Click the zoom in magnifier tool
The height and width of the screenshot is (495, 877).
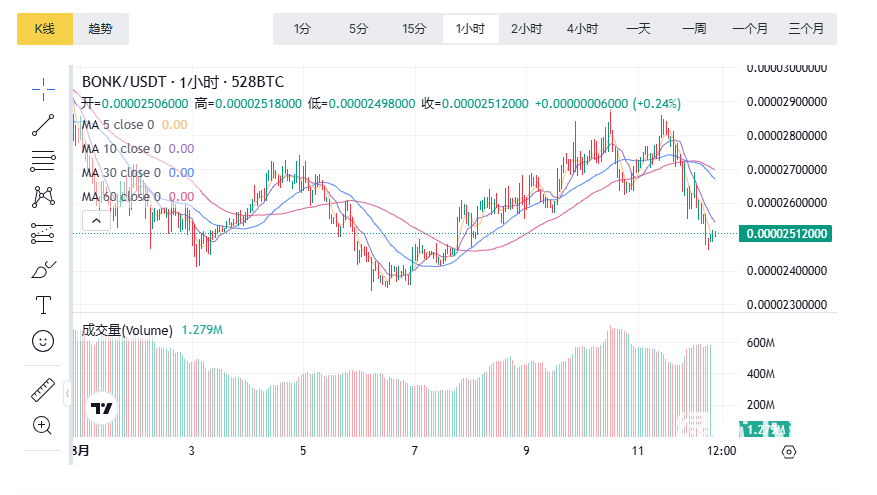pyautogui.click(x=43, y=425)
